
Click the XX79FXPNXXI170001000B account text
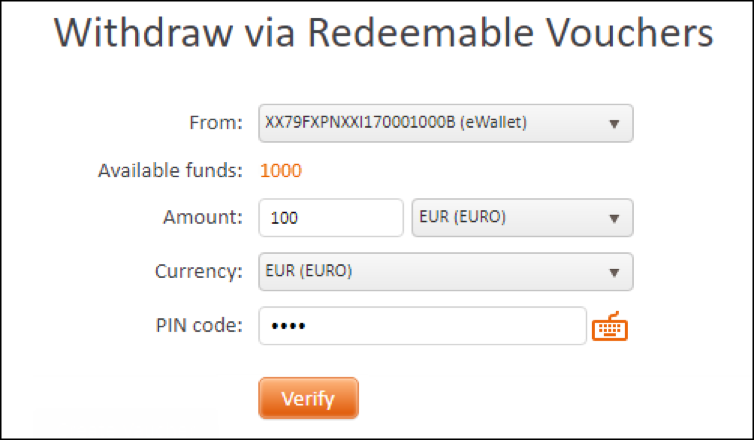pos(360,122)
